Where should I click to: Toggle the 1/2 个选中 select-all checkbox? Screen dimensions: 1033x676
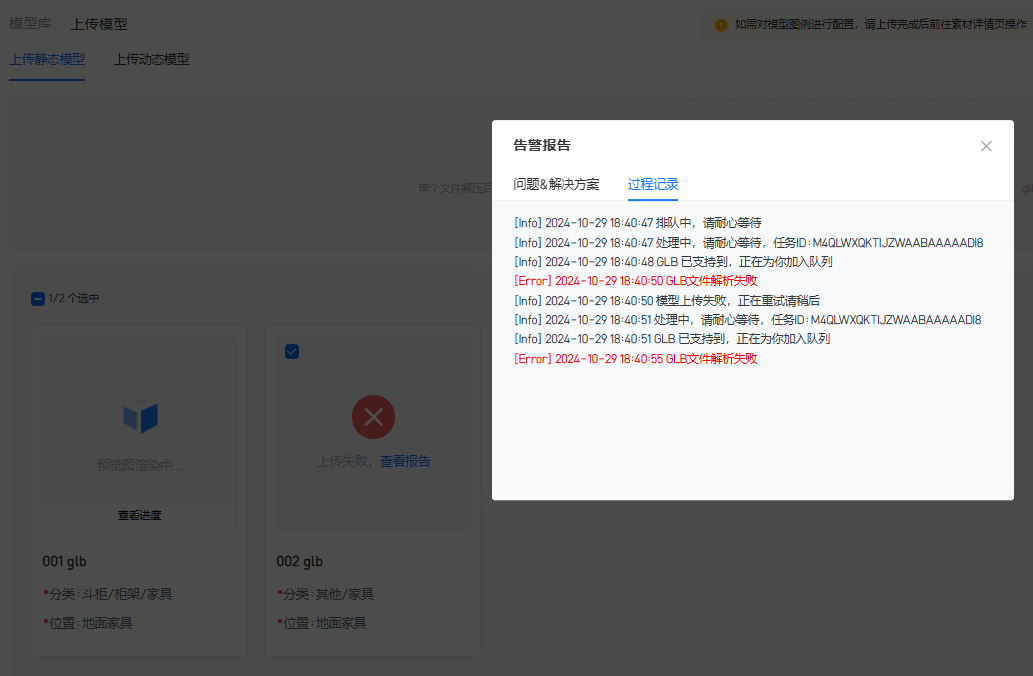click(x=38, y=298)
